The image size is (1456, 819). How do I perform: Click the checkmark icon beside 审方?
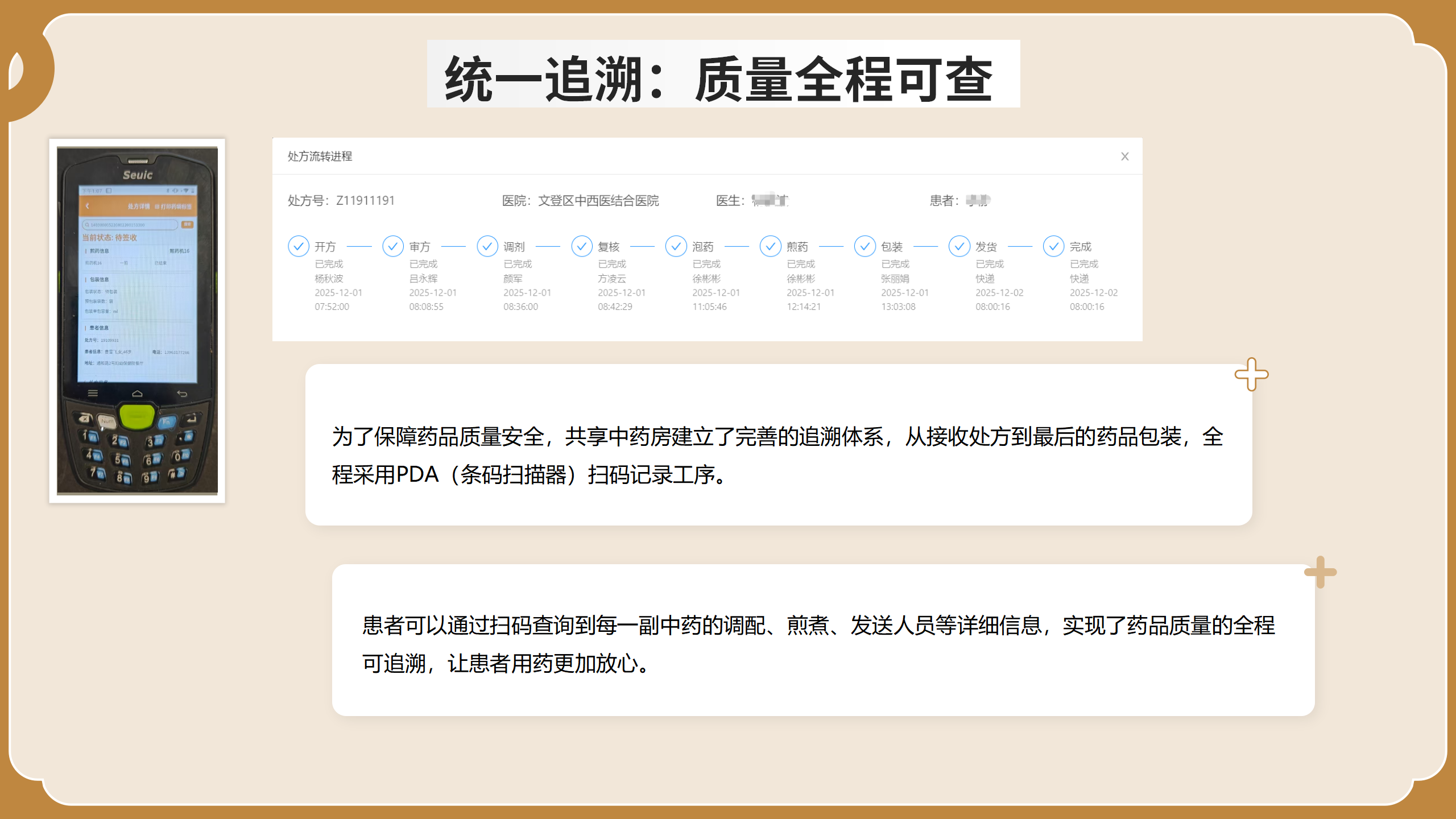point(393,246)
